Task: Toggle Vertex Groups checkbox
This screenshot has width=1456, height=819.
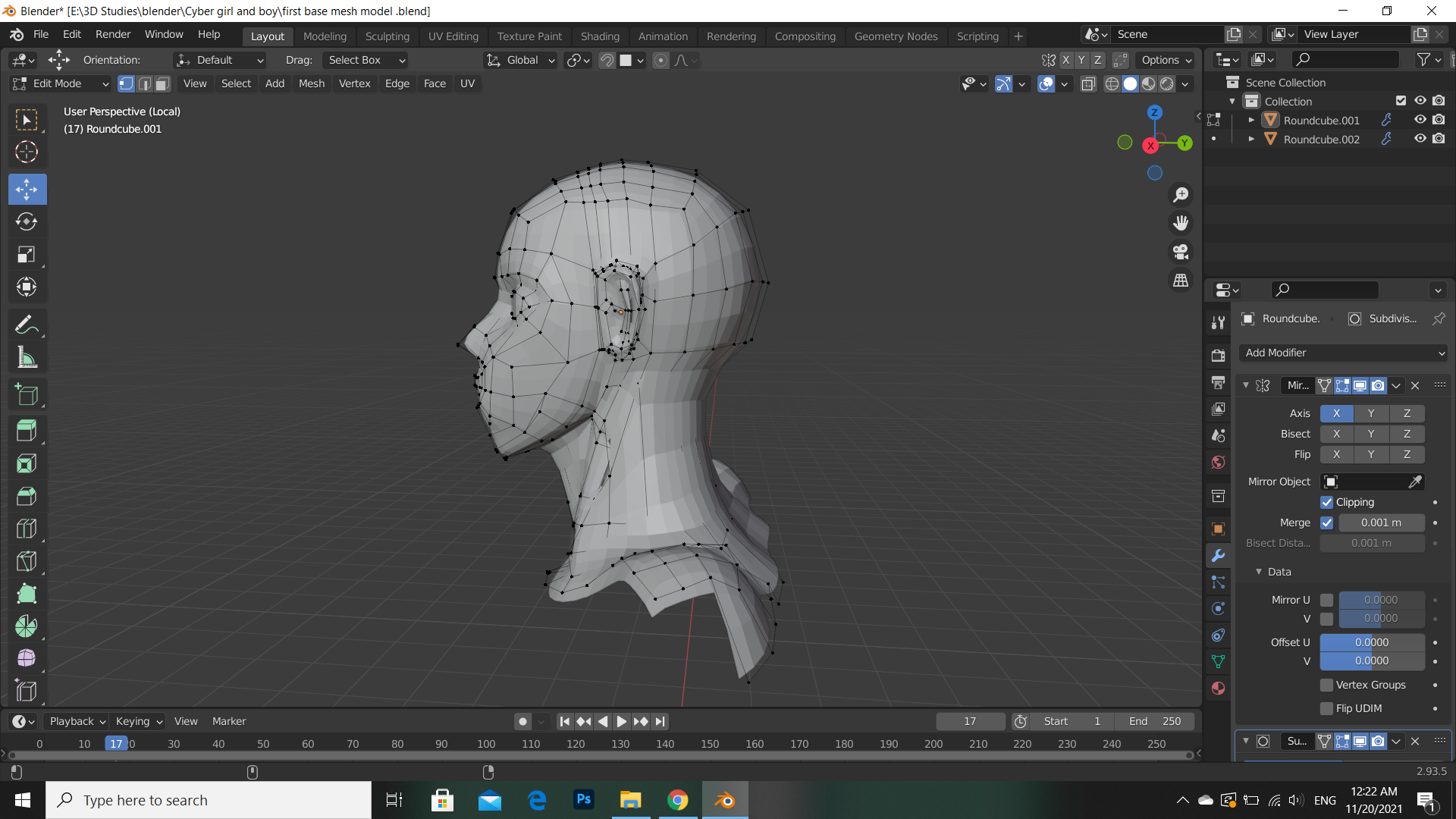Action: pyautogui.click(x=1326, y=685)
